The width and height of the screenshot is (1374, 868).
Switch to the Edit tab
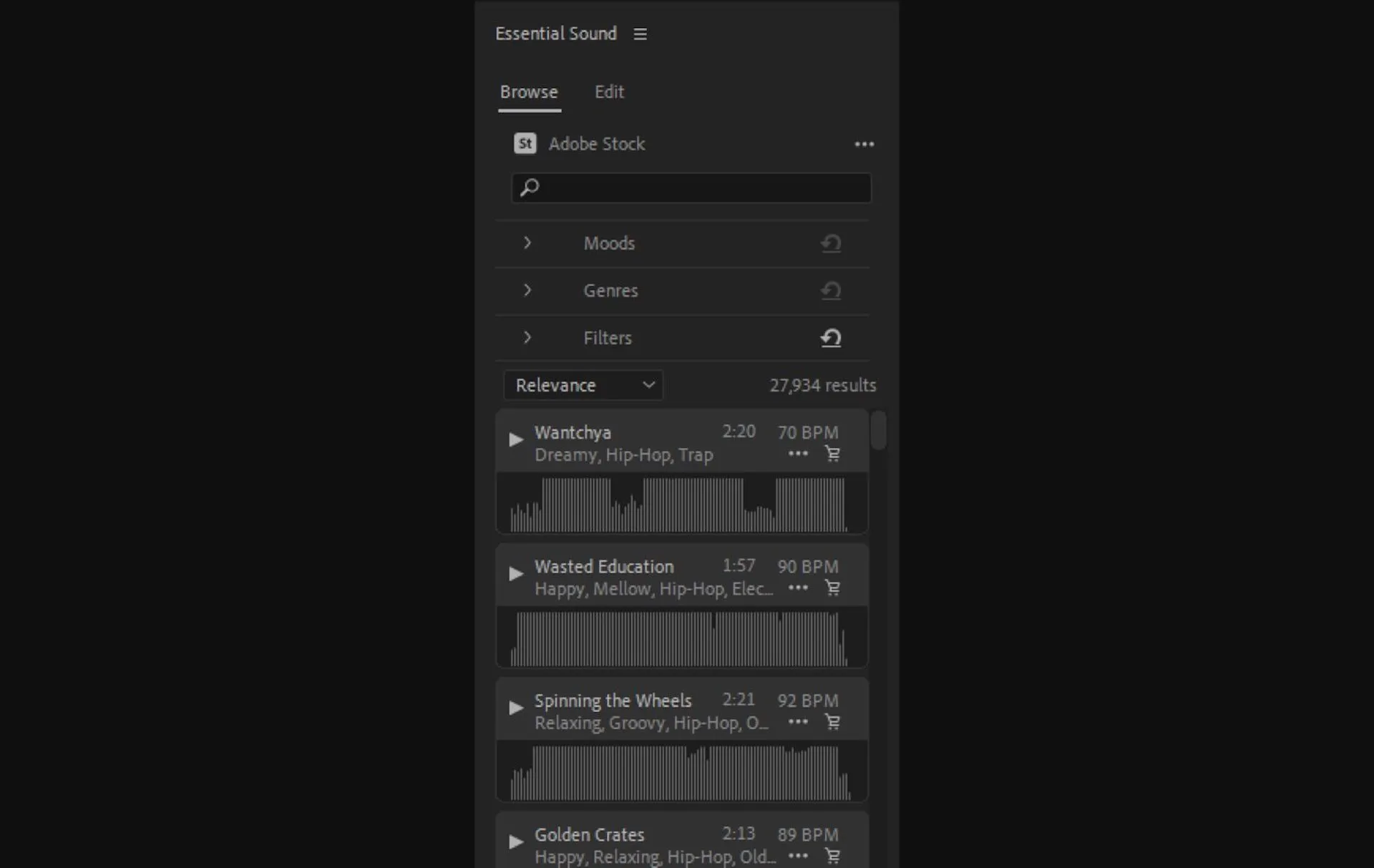[609, 91]
